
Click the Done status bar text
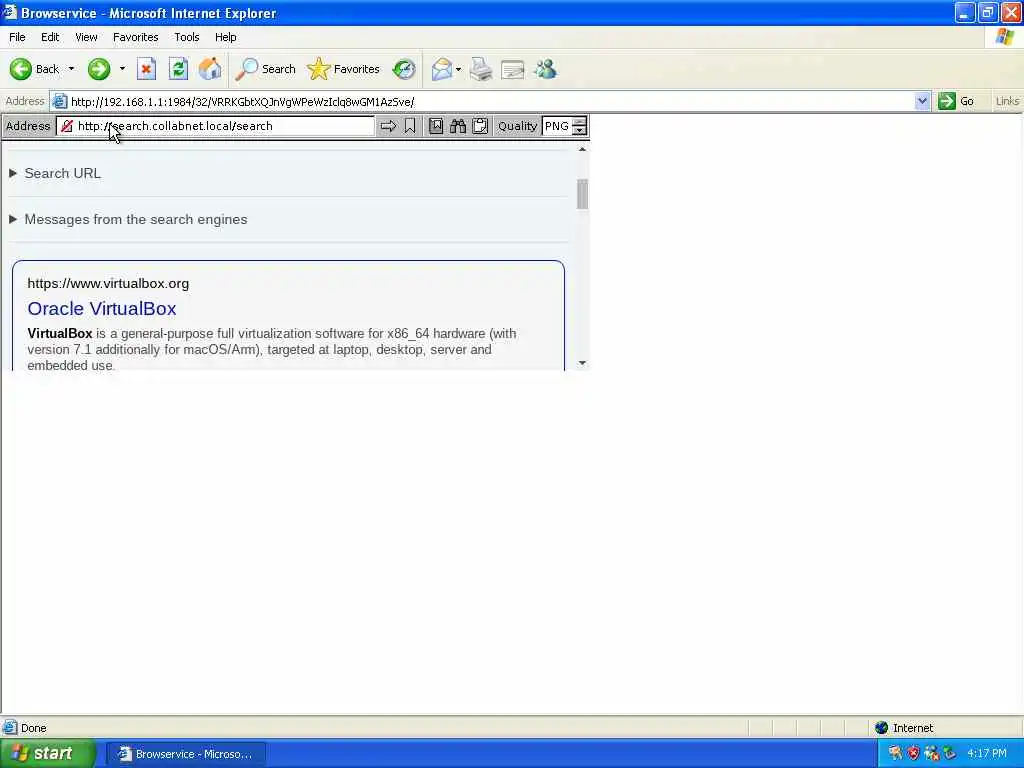pyautogui.click(x=33, y=728)
